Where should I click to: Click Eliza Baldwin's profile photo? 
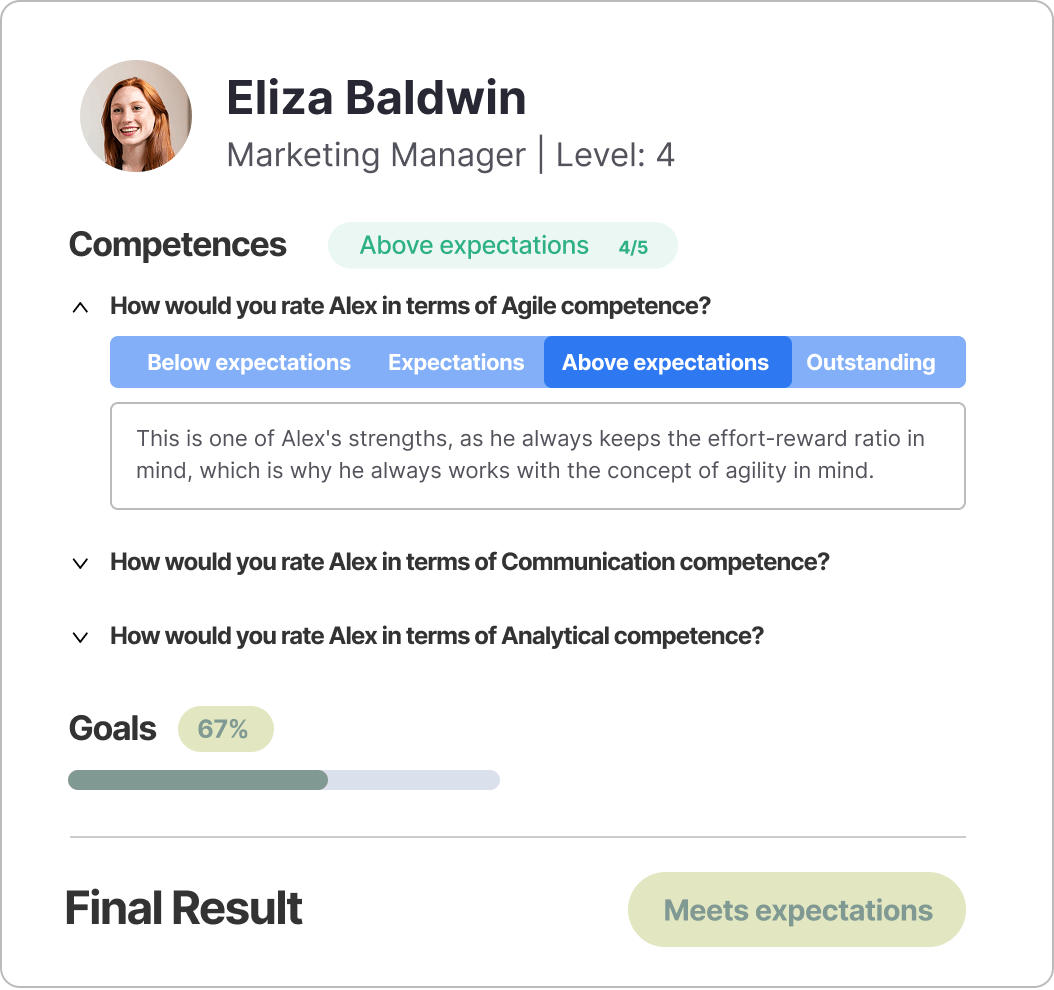135,116
